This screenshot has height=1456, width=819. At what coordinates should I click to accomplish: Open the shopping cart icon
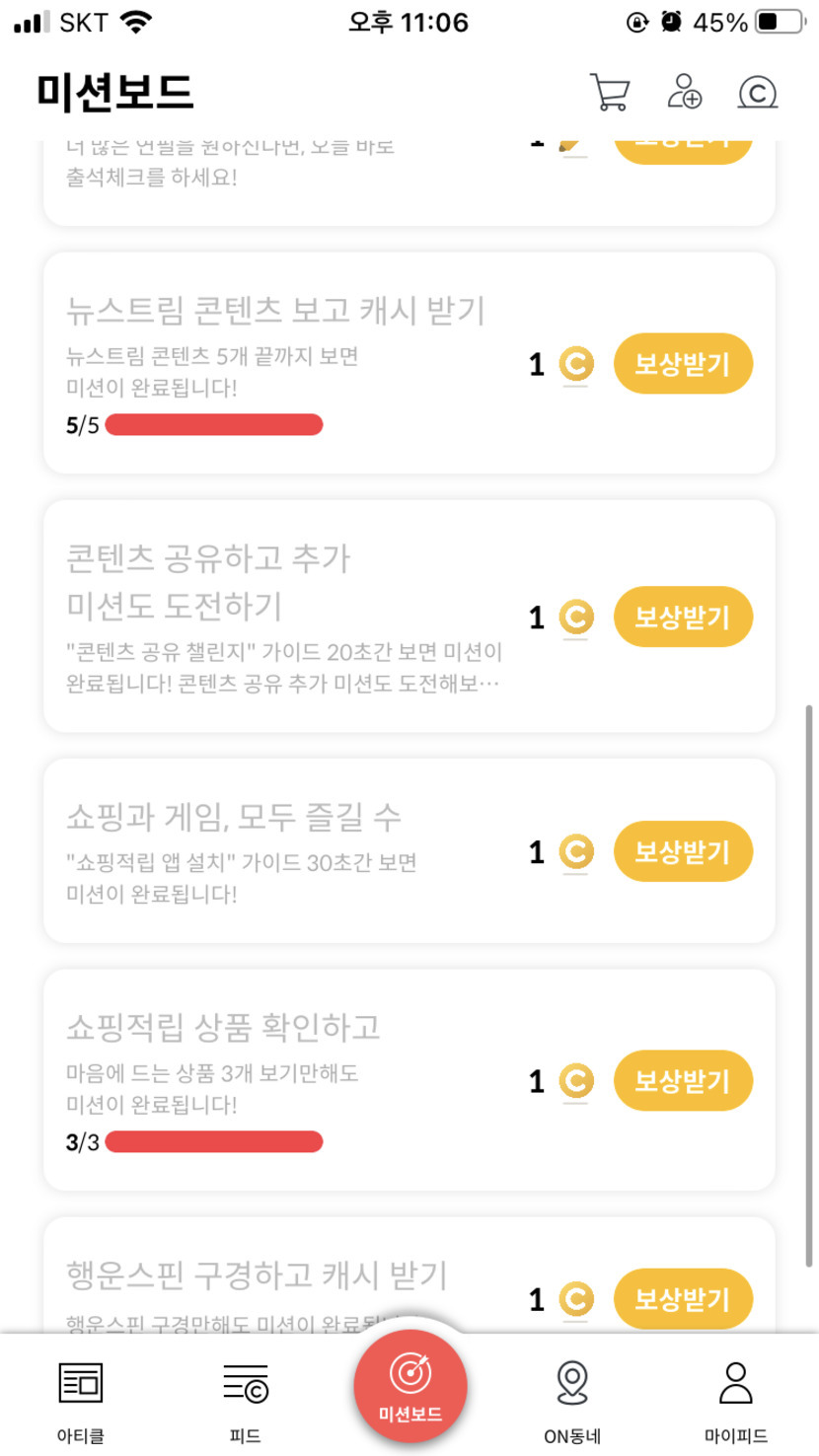(610, 93)
